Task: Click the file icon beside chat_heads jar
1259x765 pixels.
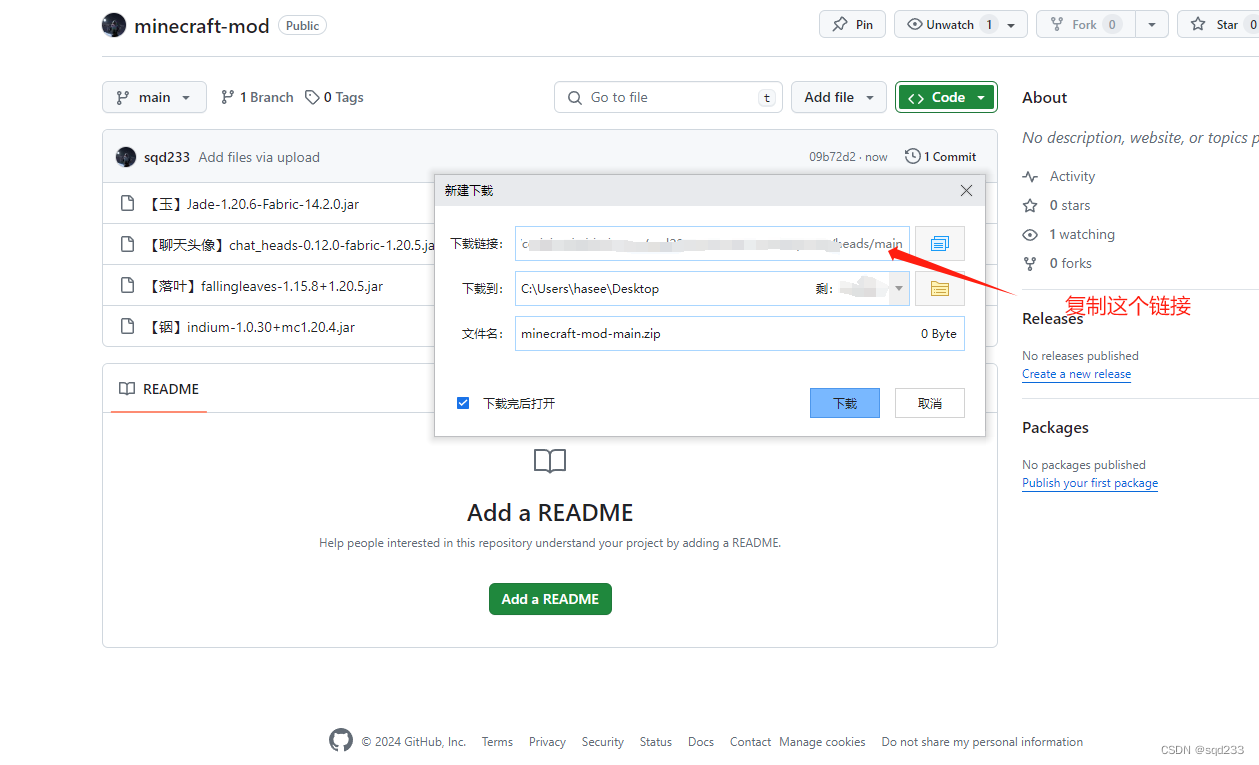Action: tap(127, 245)
